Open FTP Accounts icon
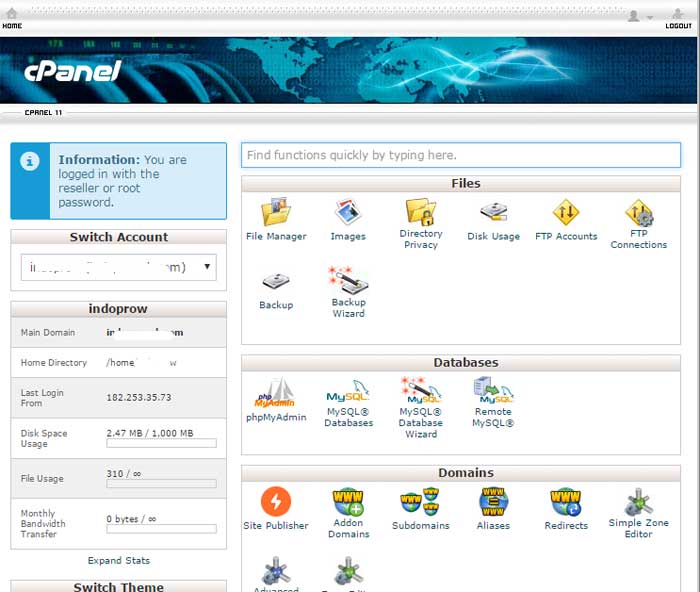Image resolution: width=700 pixels, height=592 pixels. coord(566,212)
